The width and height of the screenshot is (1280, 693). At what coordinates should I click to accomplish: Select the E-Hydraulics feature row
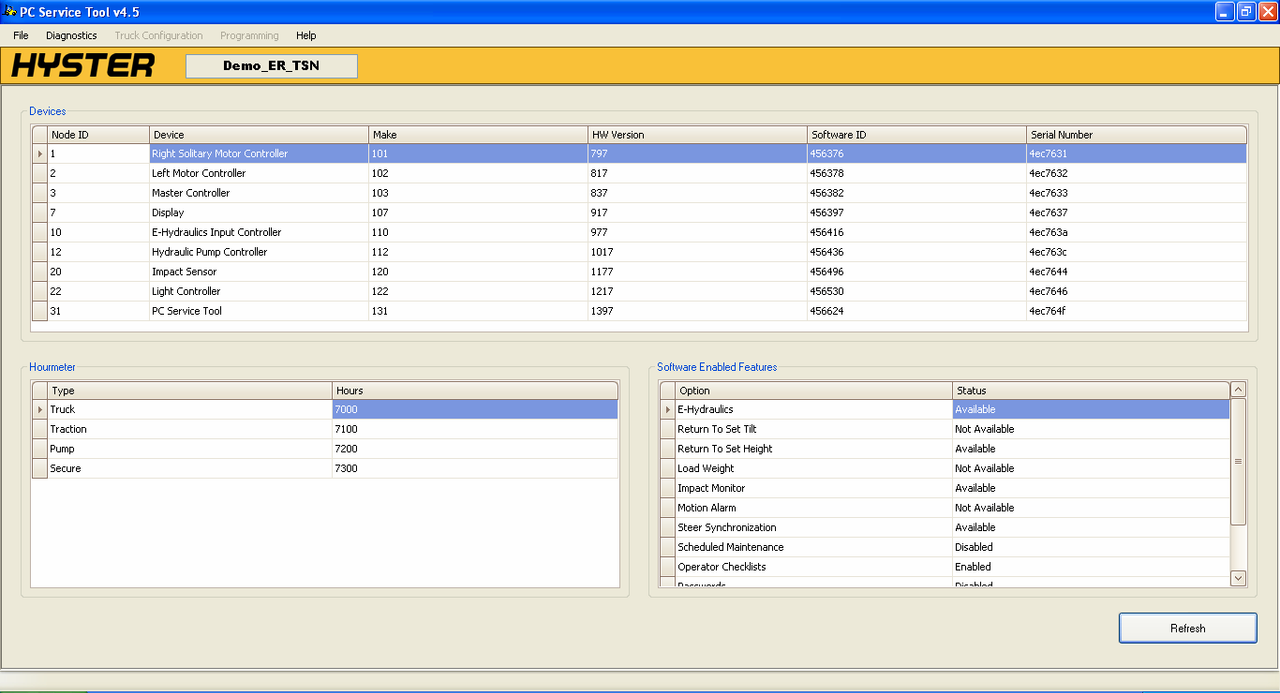(944, 409)
